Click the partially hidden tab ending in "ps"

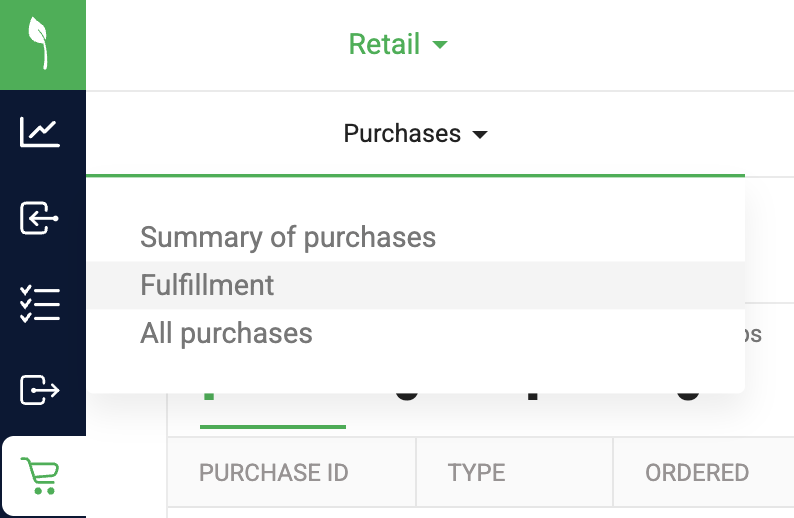click(x=753, y=334)
